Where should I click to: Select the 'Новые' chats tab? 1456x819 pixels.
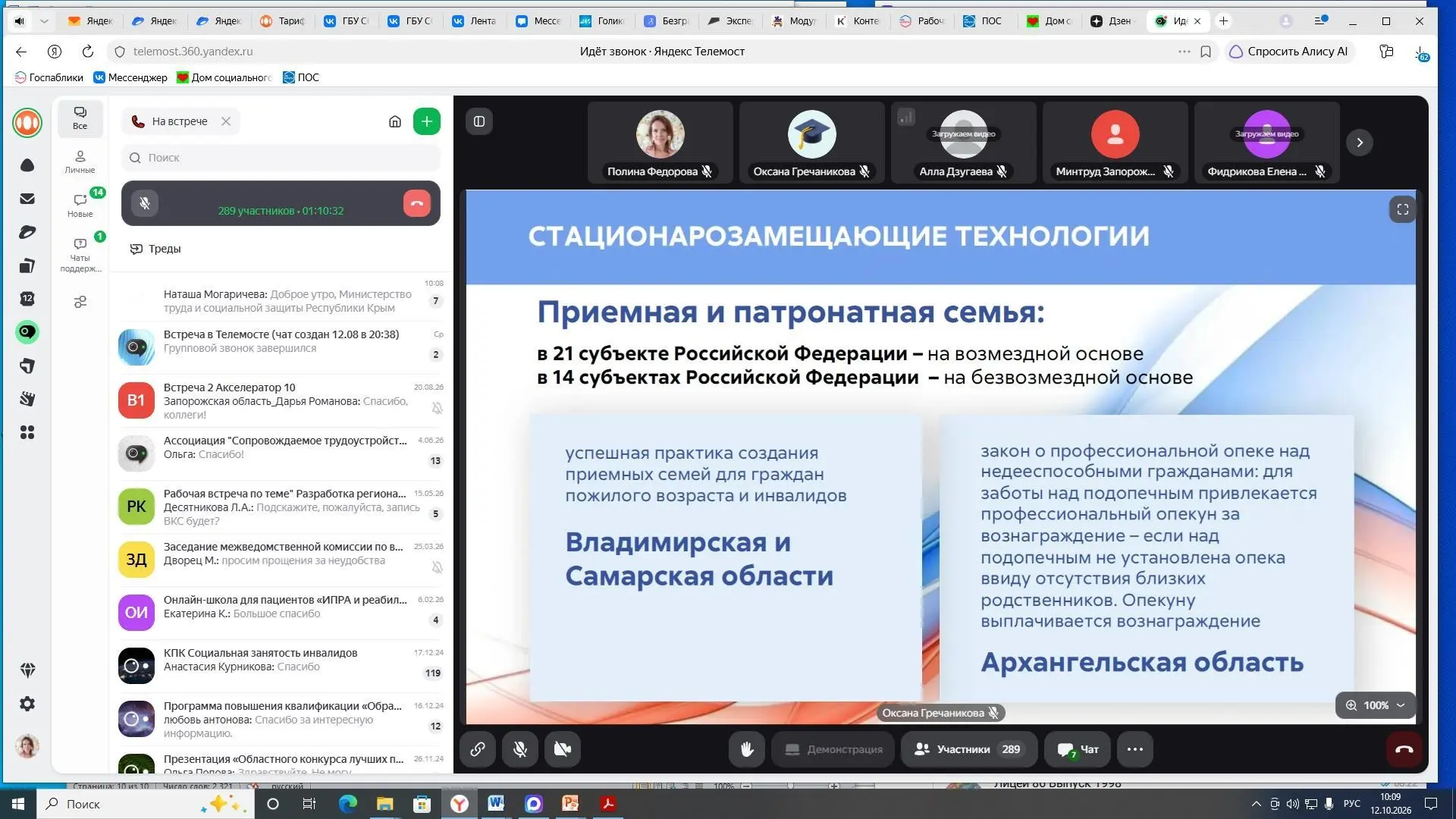[80, 206]
